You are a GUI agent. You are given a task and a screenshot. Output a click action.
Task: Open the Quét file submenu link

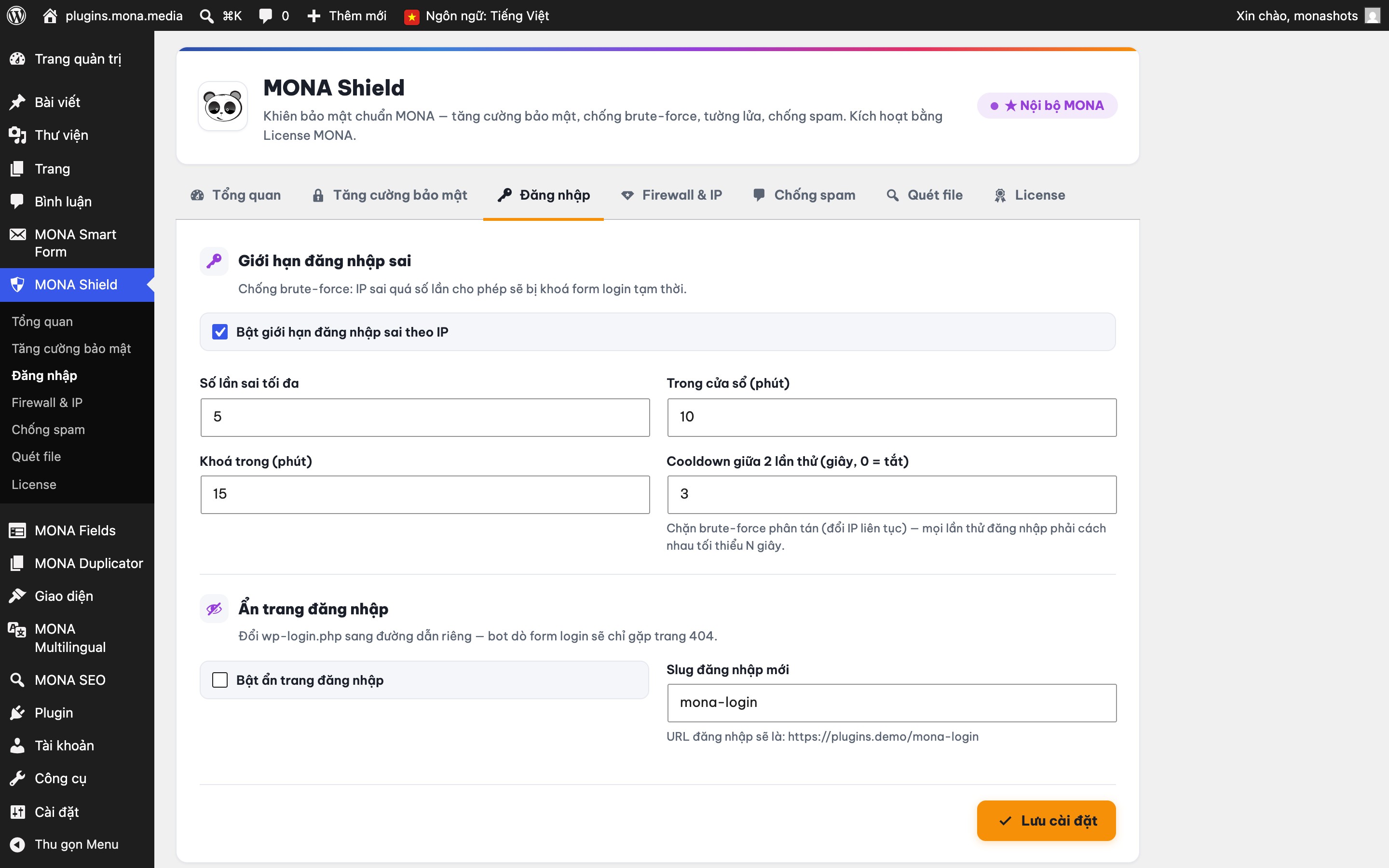coord(36,456)
